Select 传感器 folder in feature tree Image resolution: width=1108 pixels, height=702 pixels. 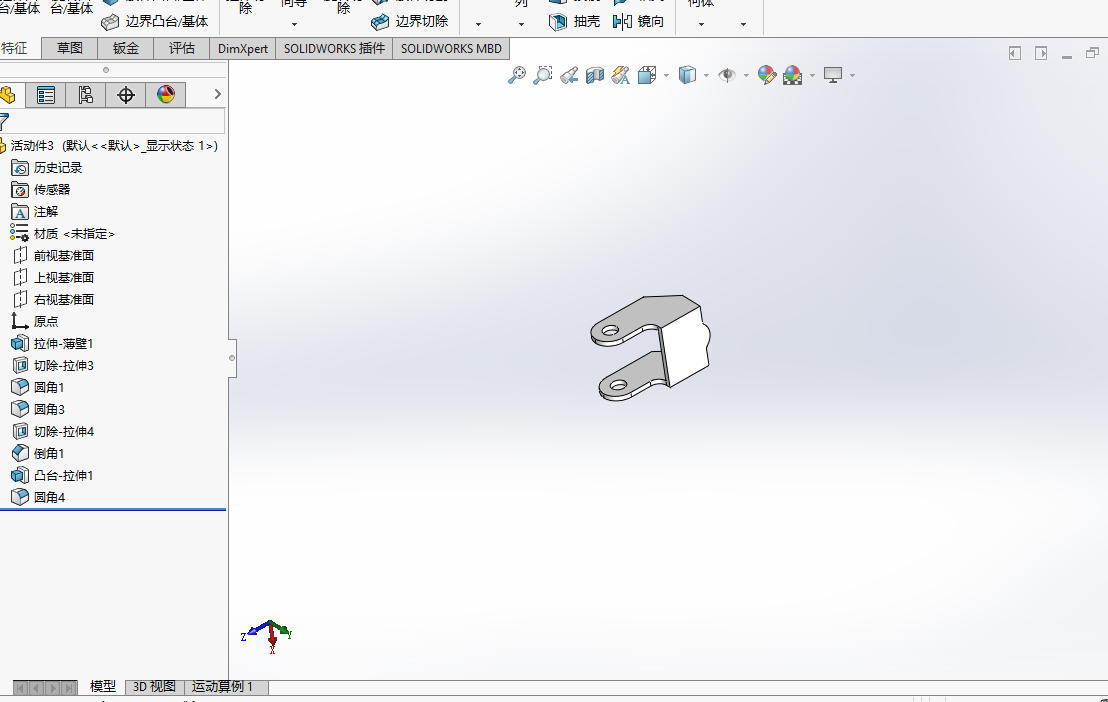tap(41, 189)
